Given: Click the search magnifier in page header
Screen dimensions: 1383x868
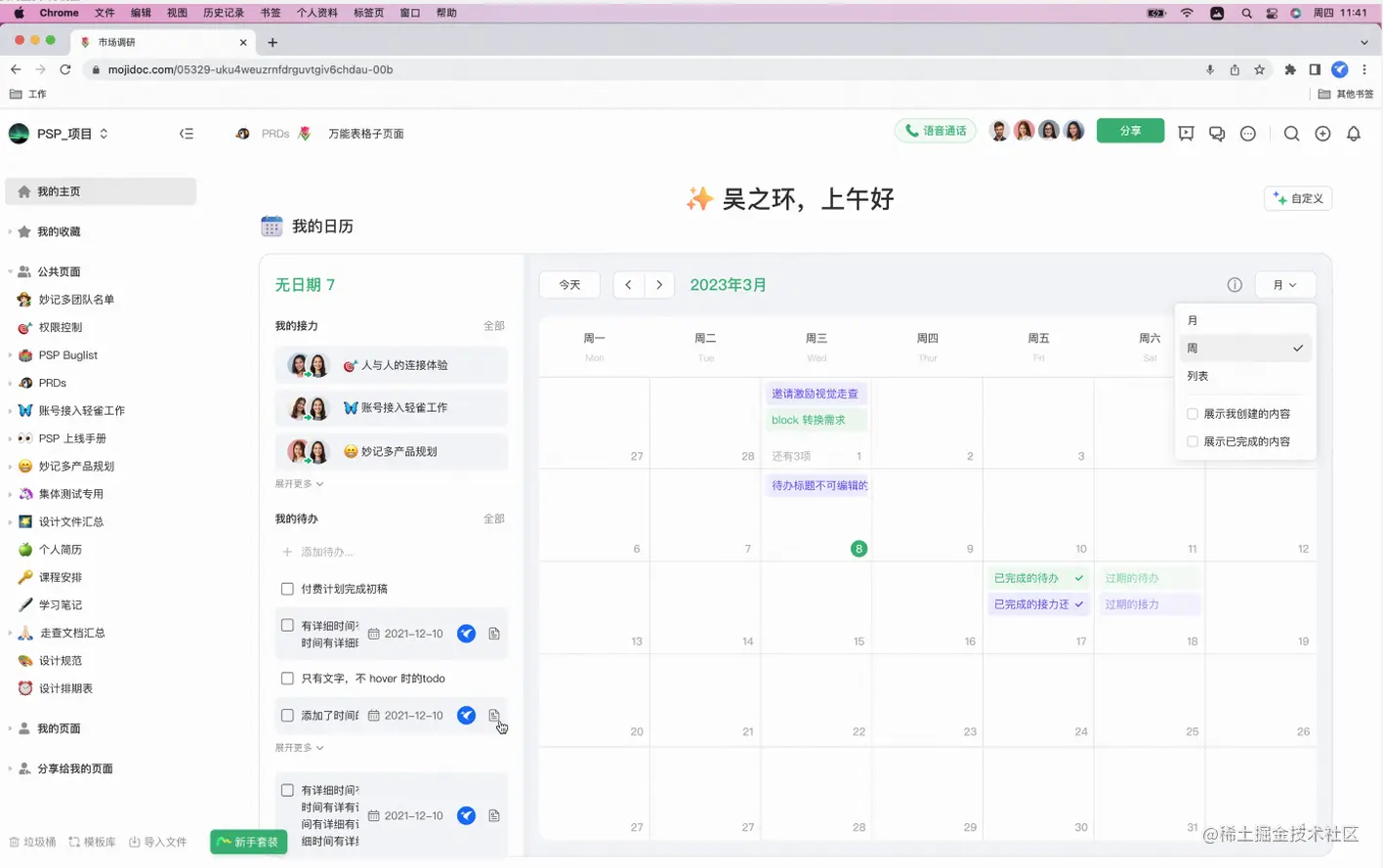Looking at the screenshot, I should pos(1291,134).
